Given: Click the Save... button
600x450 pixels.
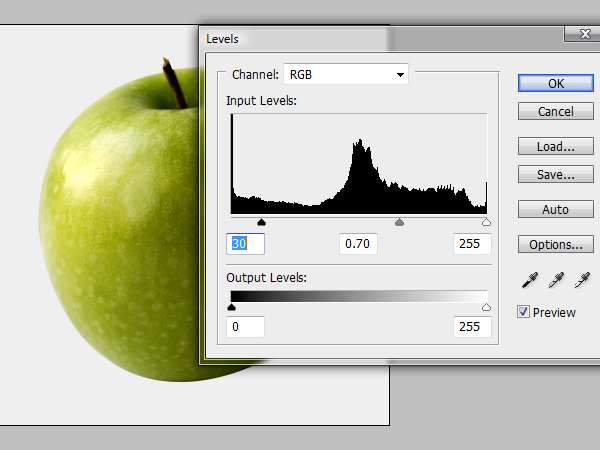Looking at the screenshot, I should pos(556,174).
